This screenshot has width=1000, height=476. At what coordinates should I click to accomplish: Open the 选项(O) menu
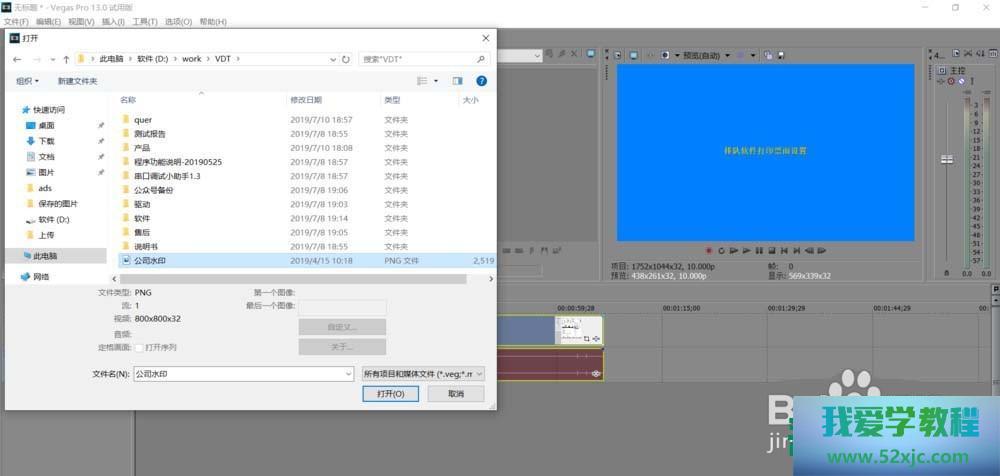coord(178,21)
